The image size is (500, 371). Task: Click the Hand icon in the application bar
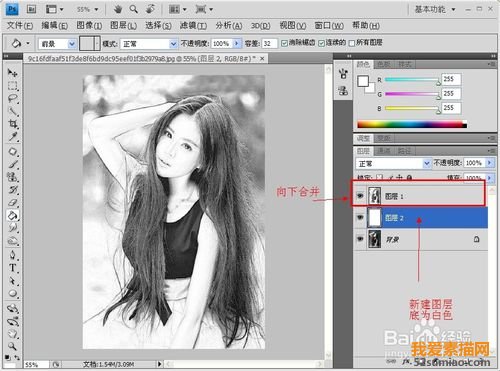tap(118, 9)
